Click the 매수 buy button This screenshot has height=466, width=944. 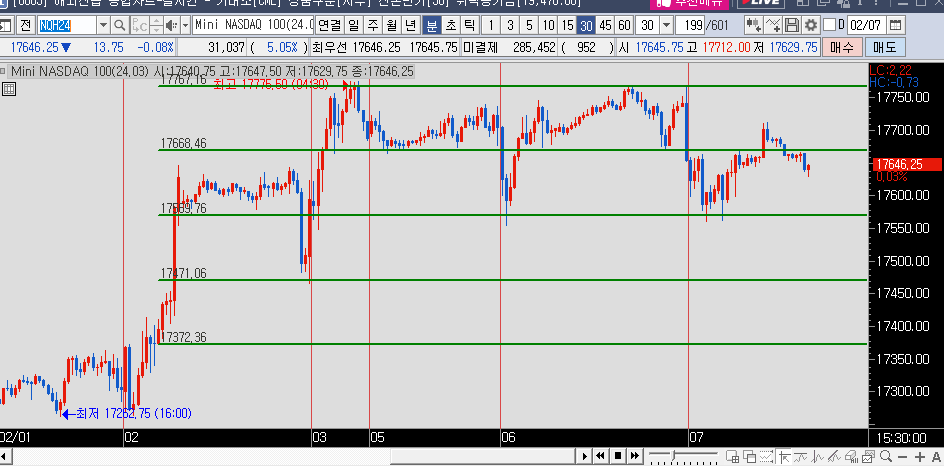841,47
